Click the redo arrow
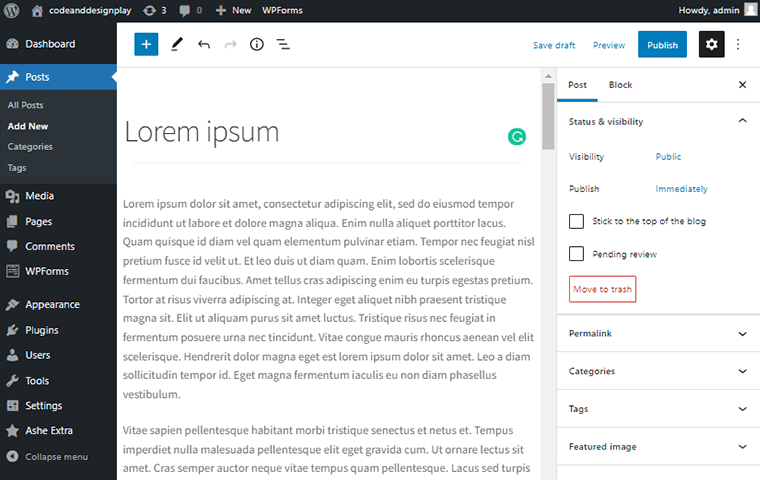The height and width of the screenshot is (480, 760). (x=230, y=45)
